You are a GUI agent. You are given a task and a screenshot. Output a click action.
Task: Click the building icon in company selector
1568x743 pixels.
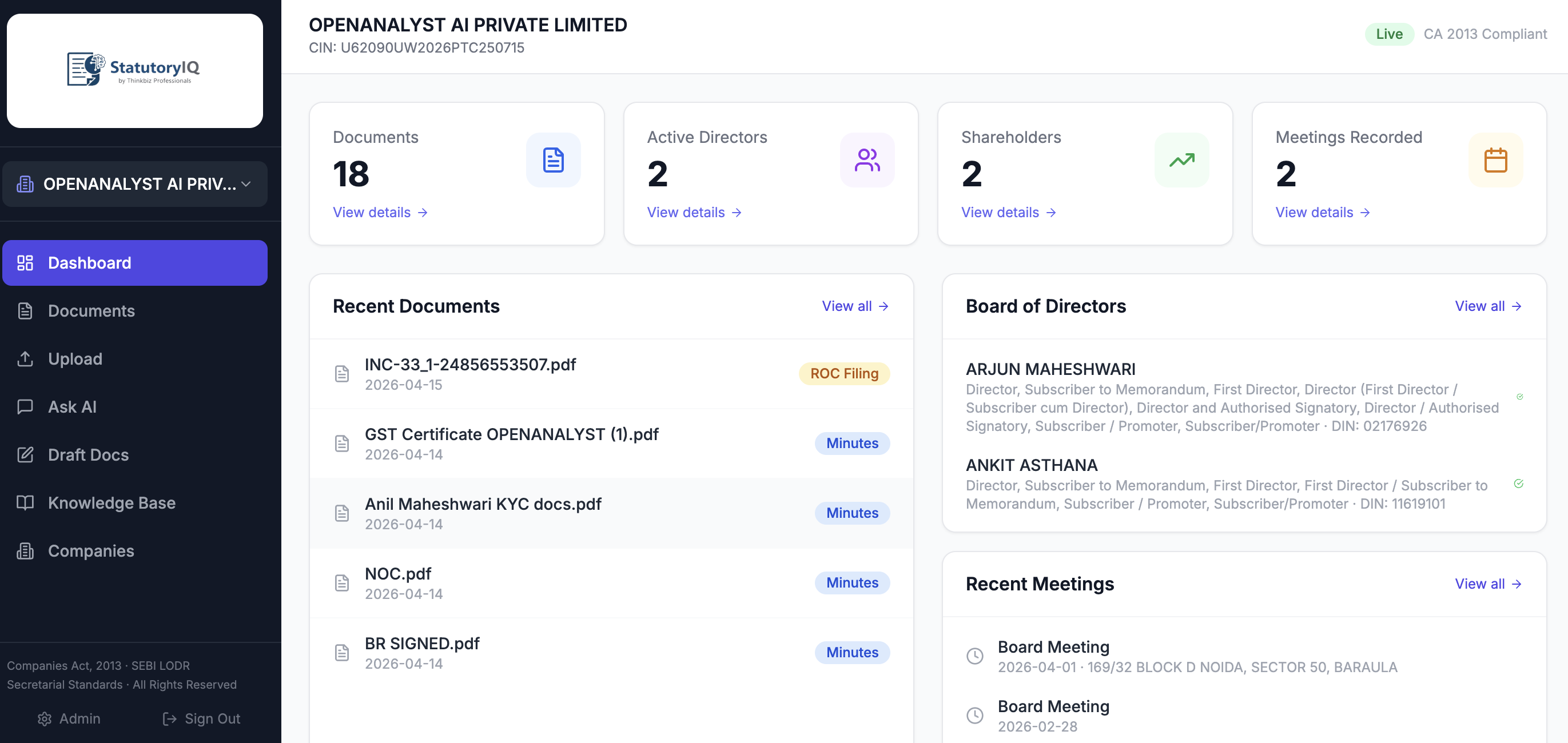(25, 184)
